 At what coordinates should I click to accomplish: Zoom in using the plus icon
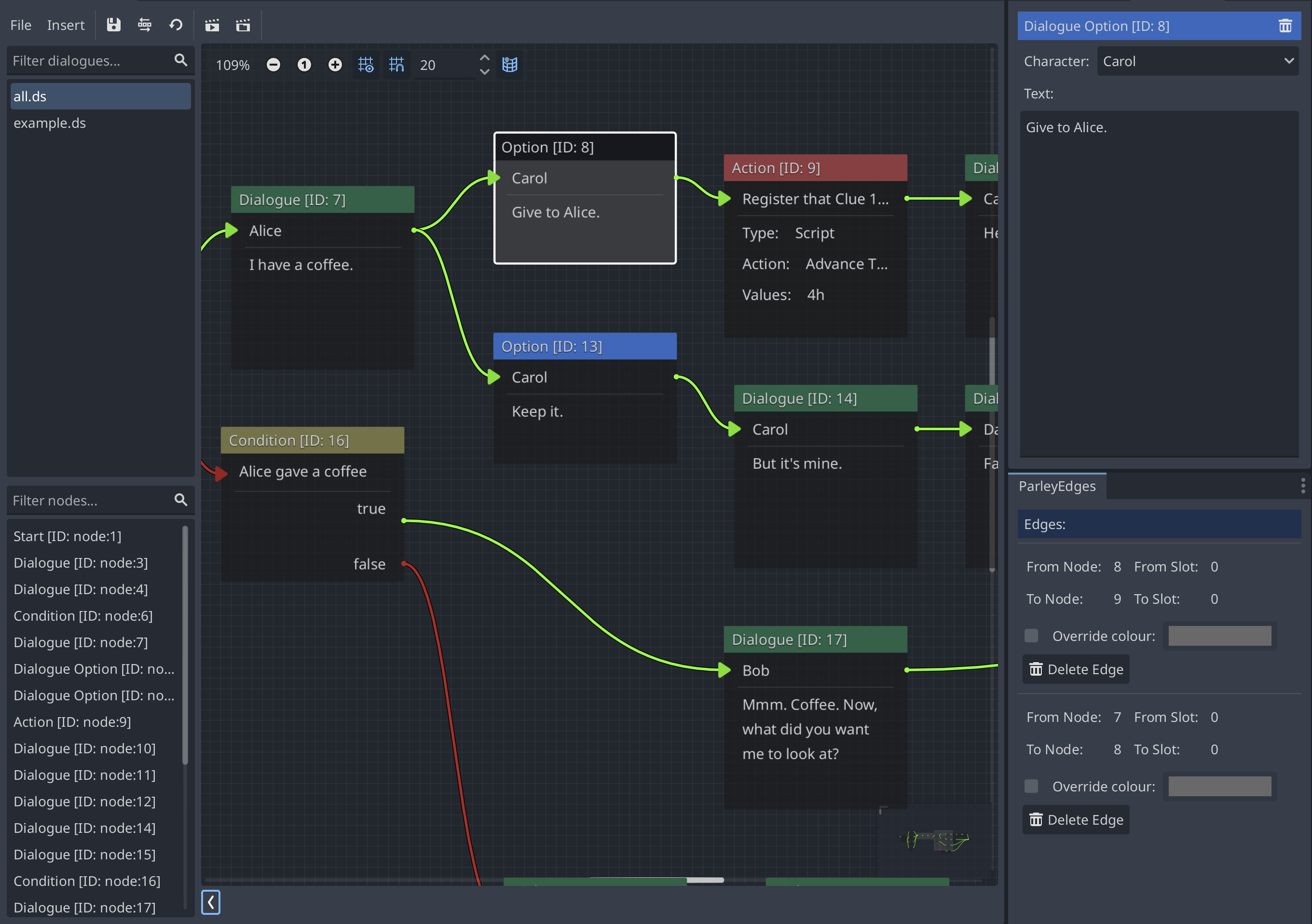click(334, 65)
